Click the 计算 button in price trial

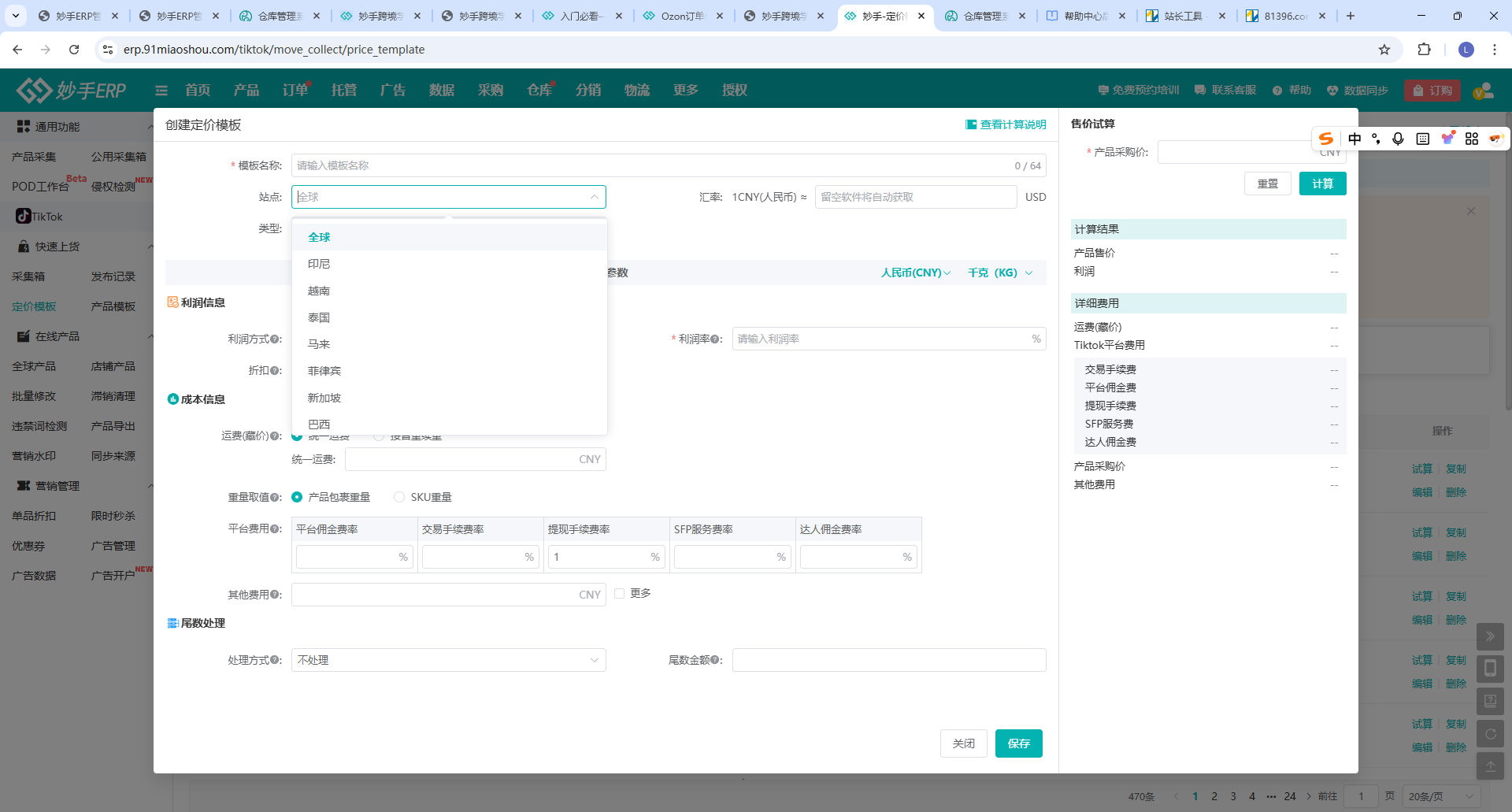[1322, 184]
